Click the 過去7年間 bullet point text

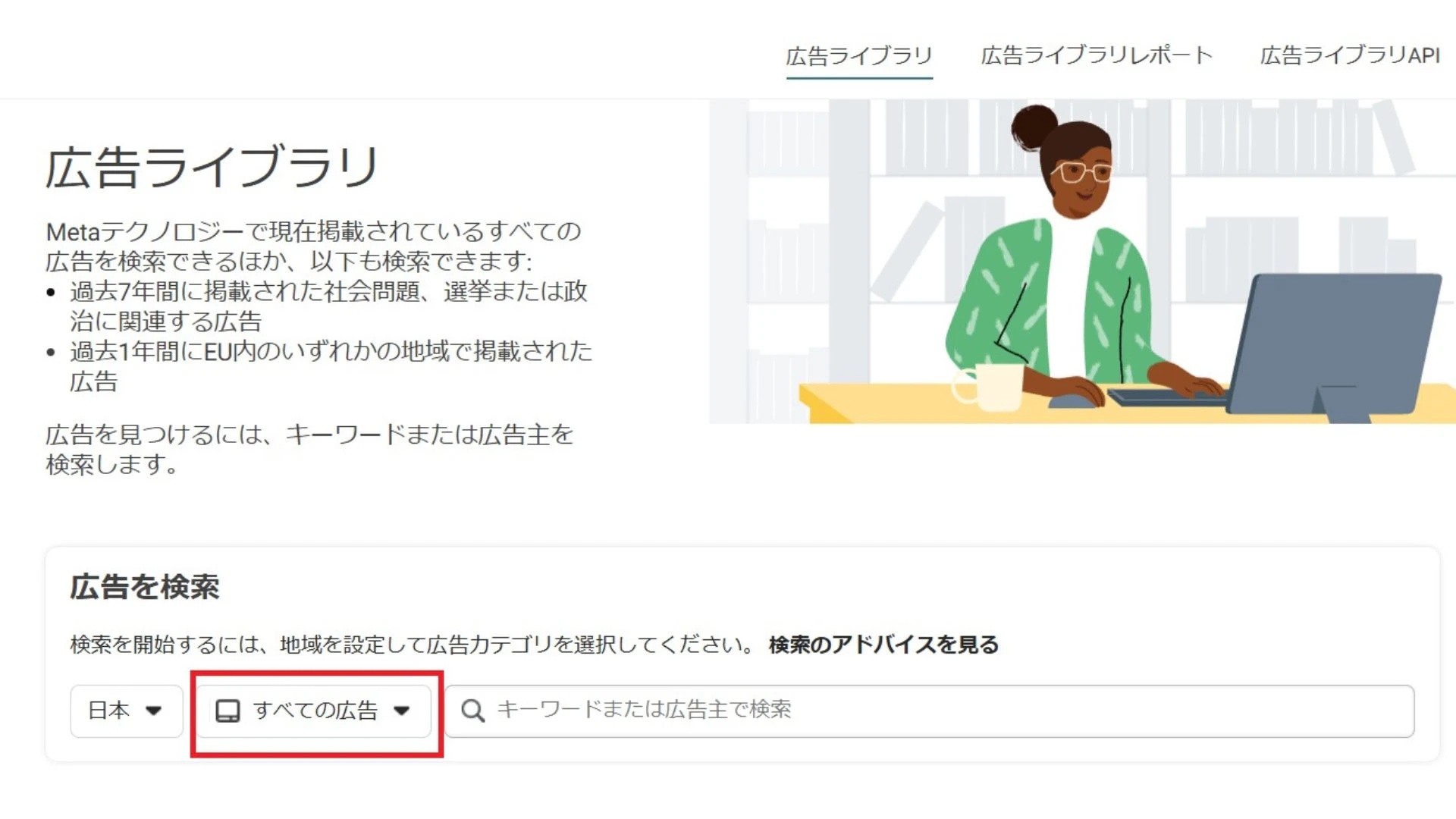point(328,306)
